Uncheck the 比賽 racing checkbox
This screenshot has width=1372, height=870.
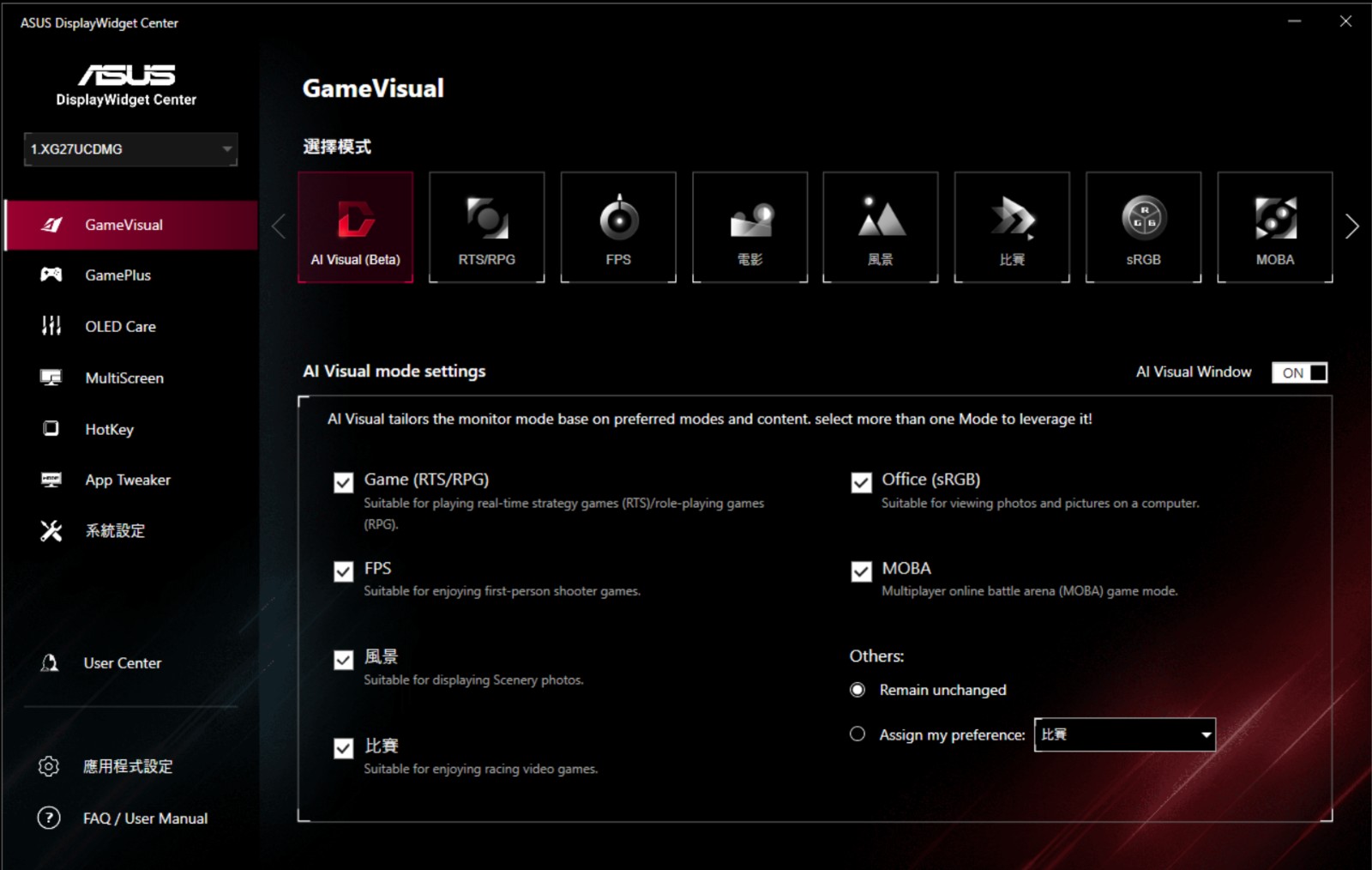click(344, 748)
